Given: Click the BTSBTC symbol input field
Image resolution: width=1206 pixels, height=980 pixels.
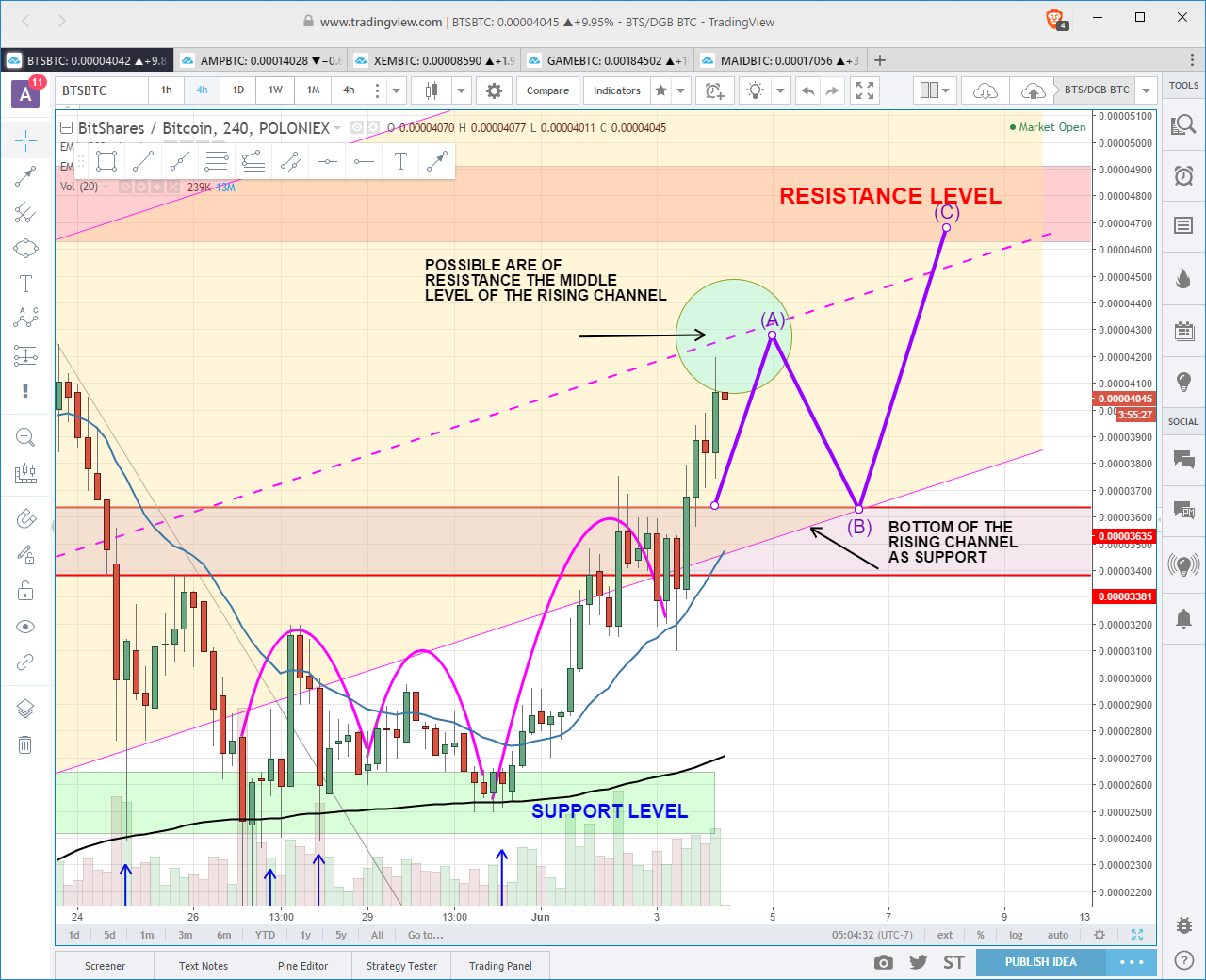Looking at the screenshot, I should pos(102,90).
